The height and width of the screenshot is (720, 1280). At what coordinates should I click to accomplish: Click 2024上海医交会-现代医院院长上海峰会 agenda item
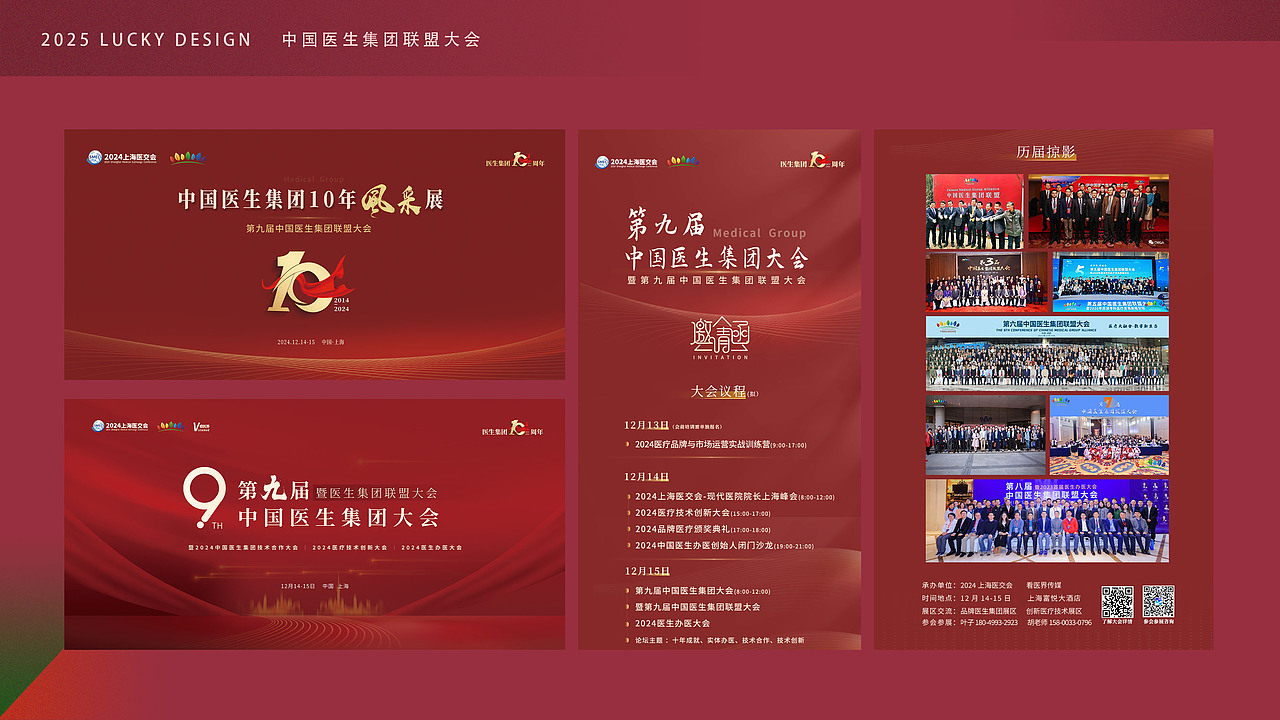point(735,496)
